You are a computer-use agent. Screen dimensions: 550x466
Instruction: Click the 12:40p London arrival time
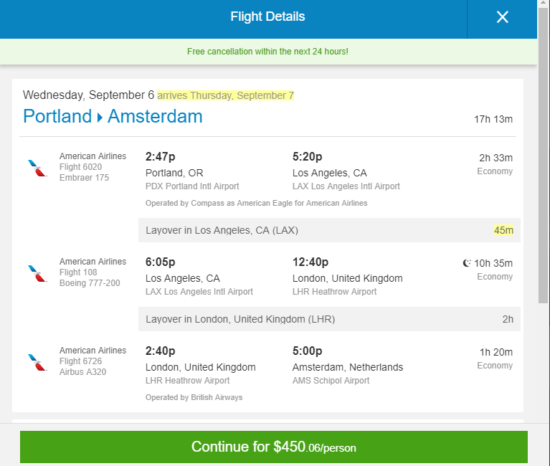pyautogui.click(x=310, y=262)
